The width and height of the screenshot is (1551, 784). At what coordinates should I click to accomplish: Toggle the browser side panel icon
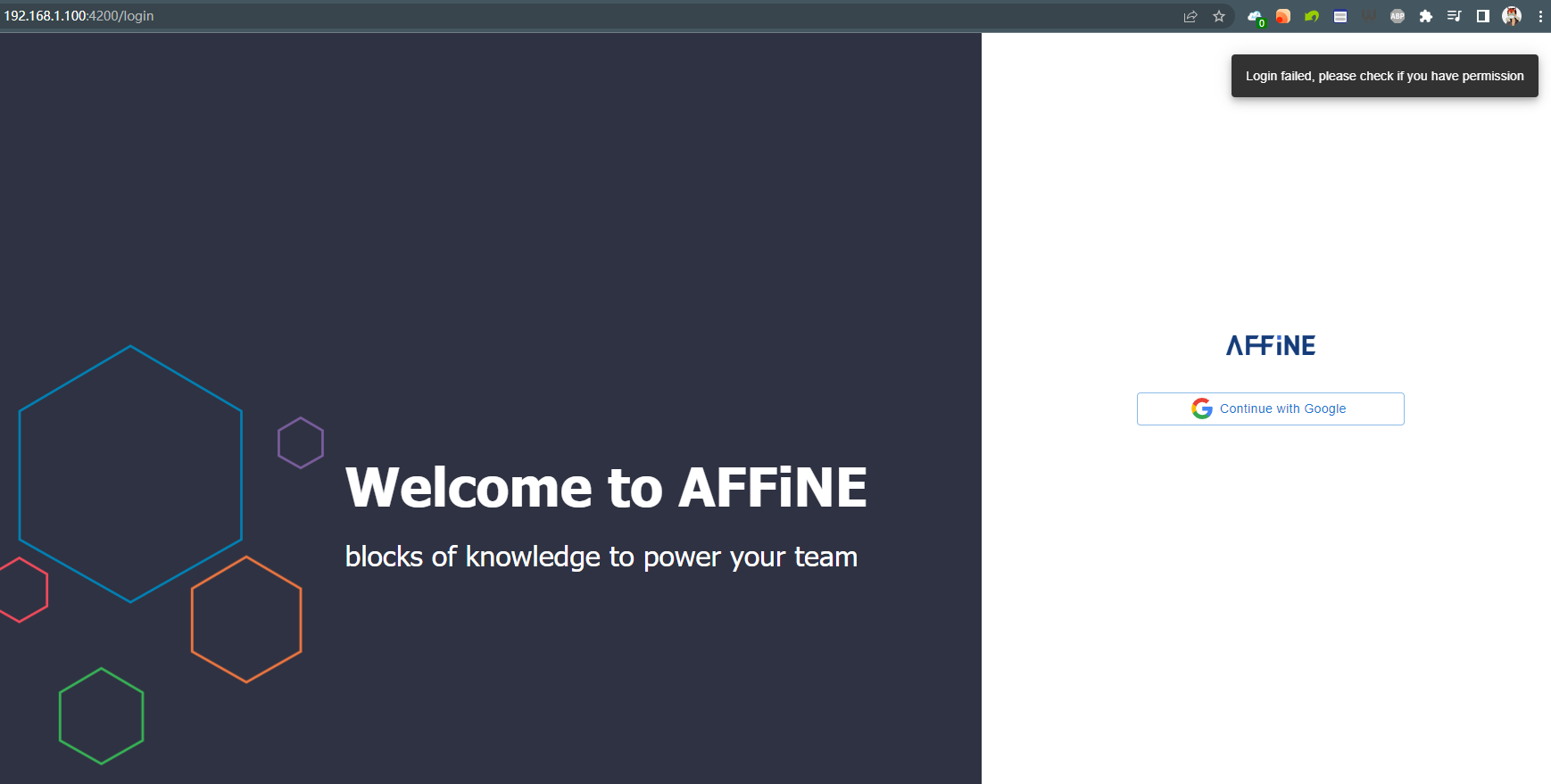[x=1483, y=16]
